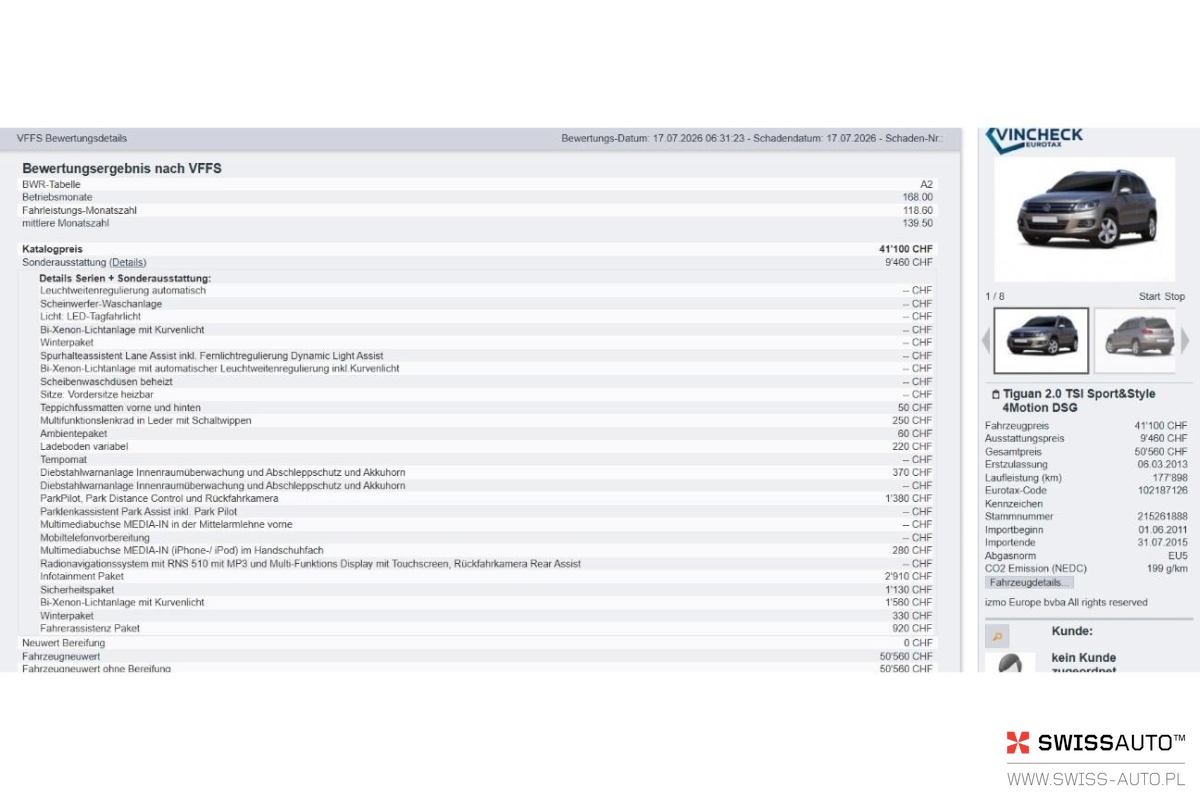Click the Tiguan 2.0 TSI Sport&Style title
This screenshot has width=1200, height=800.
click(1079, 401)
